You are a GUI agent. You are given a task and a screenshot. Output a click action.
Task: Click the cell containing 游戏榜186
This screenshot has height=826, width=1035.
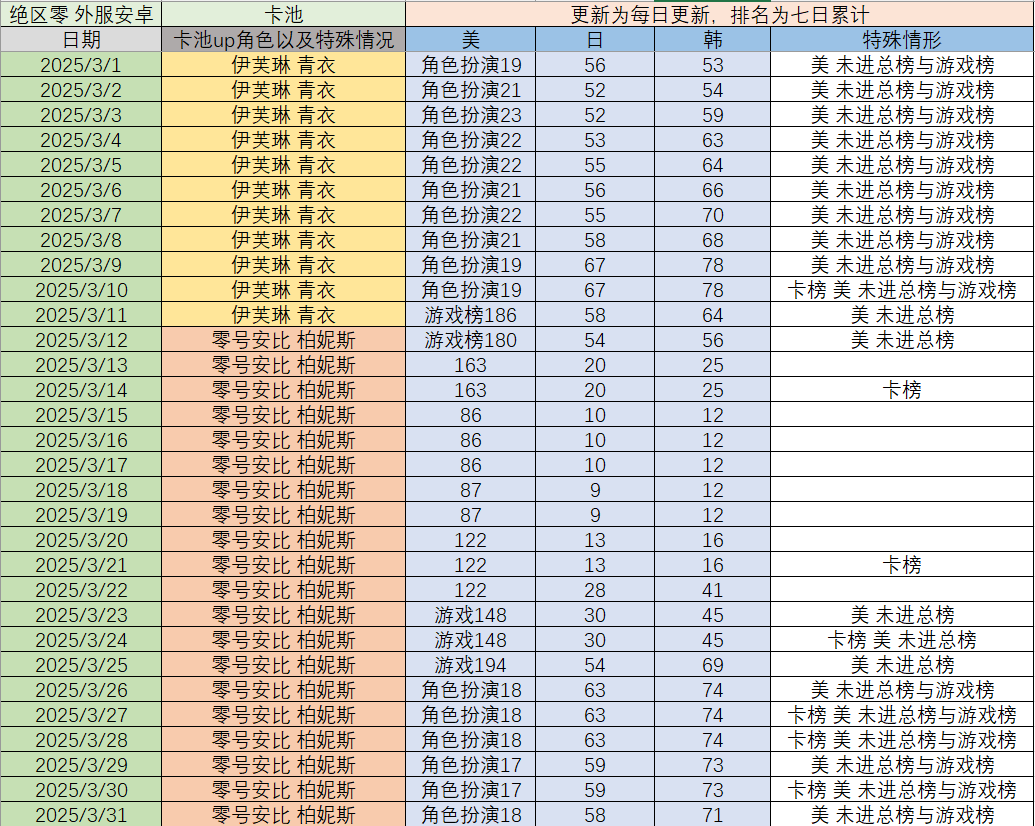471,315
